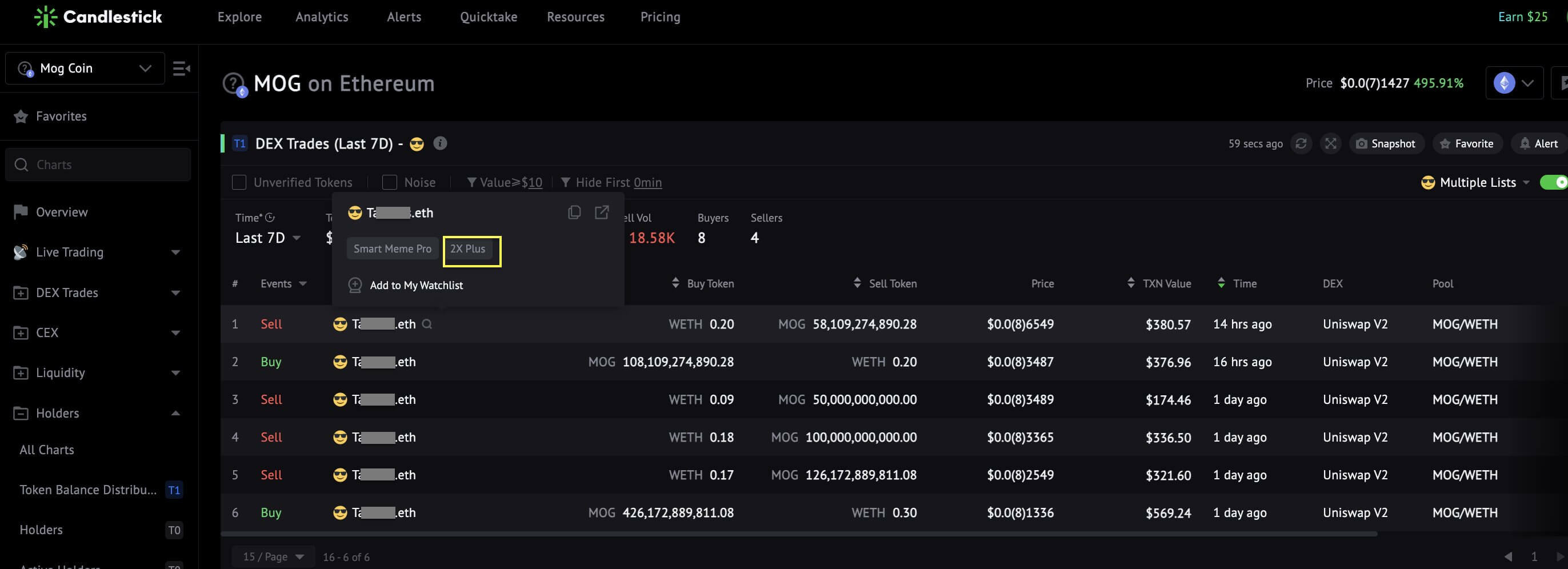
Task: Click the refresh icon beside 59 secs ago
Action: pos(1301,143)
